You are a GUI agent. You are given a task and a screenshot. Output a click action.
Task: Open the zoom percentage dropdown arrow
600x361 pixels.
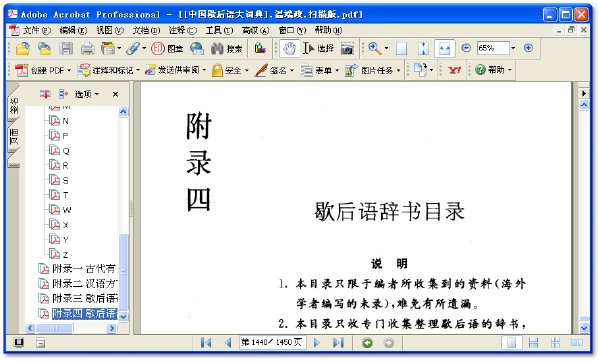pyautogui.click(x=513, y=48)
